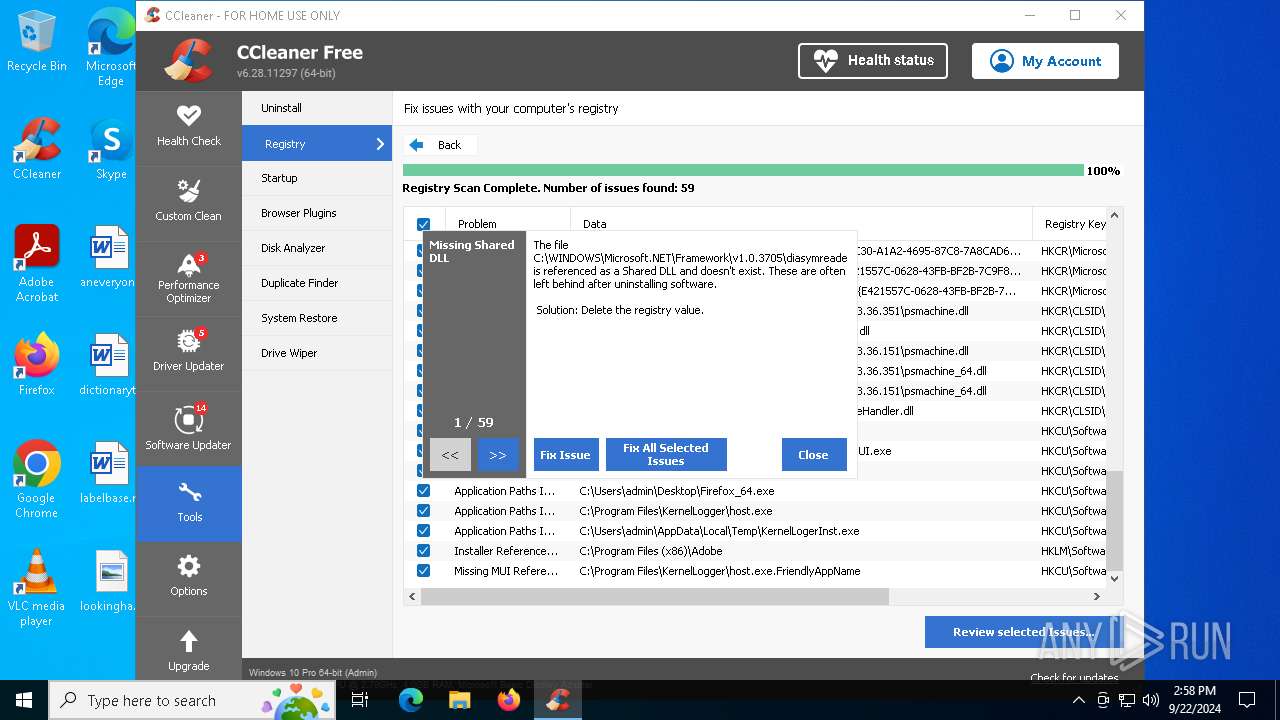Open VLC media player desktop shortcut
Viewport: 1280px width, 720px height.
[37, 587]
